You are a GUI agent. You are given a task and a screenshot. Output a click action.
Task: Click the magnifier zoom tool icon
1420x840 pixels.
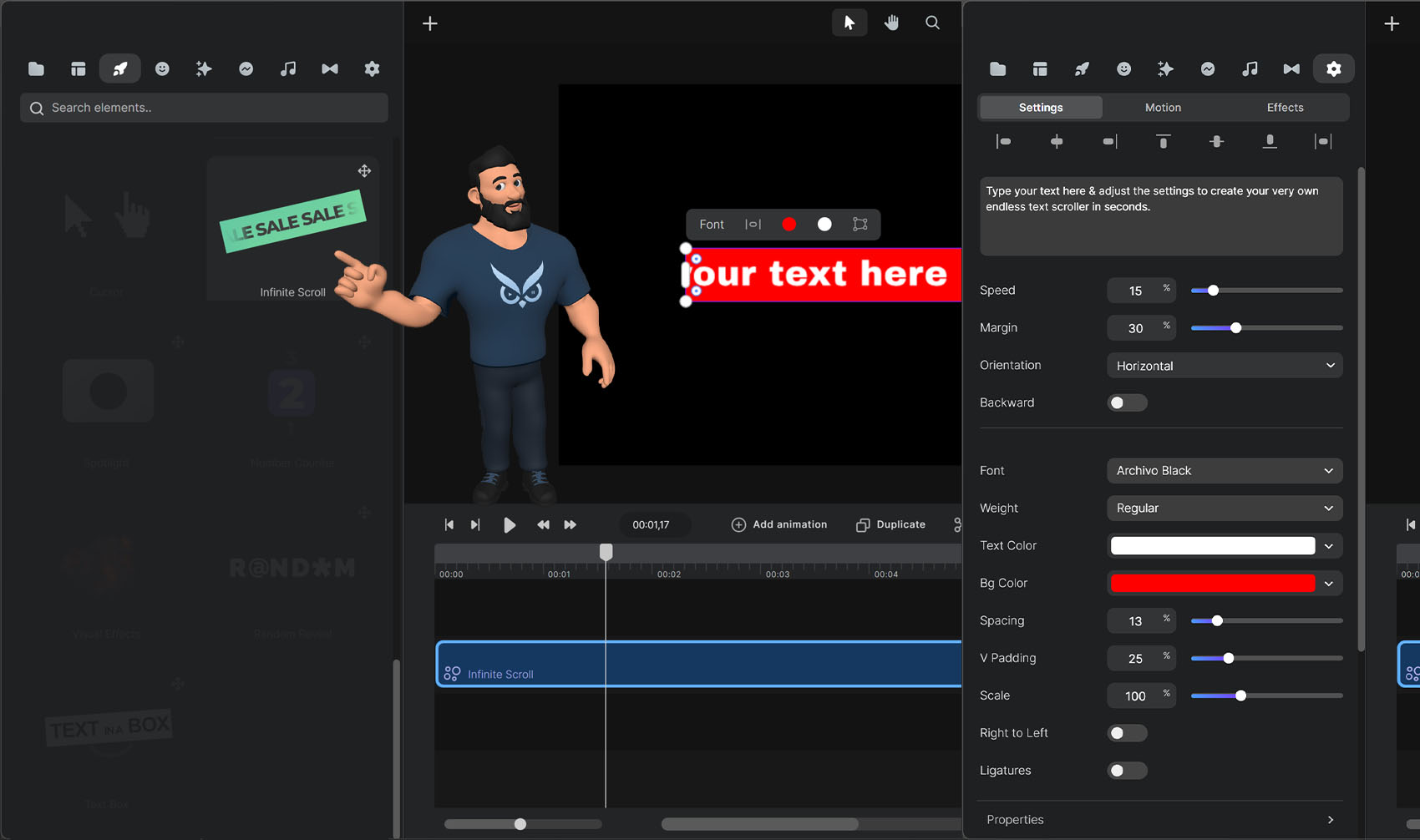(932, 23)
